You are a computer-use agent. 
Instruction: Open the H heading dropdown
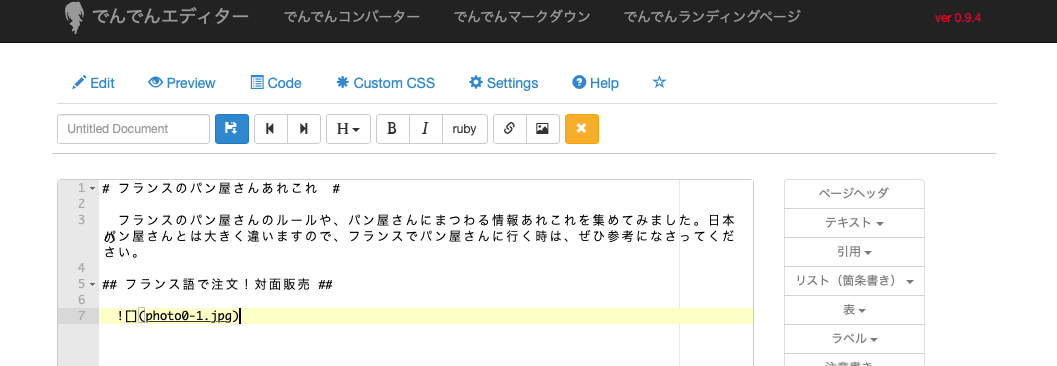[349, 129]
